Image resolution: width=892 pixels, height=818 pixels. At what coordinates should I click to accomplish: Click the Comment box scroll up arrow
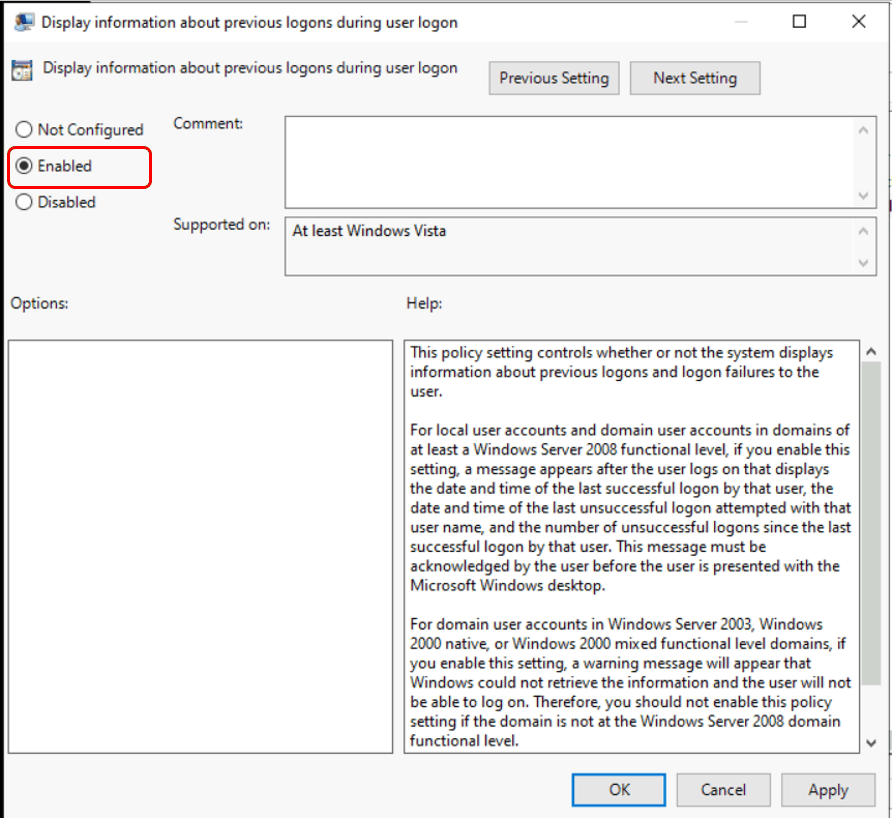[x=863, y=130]
